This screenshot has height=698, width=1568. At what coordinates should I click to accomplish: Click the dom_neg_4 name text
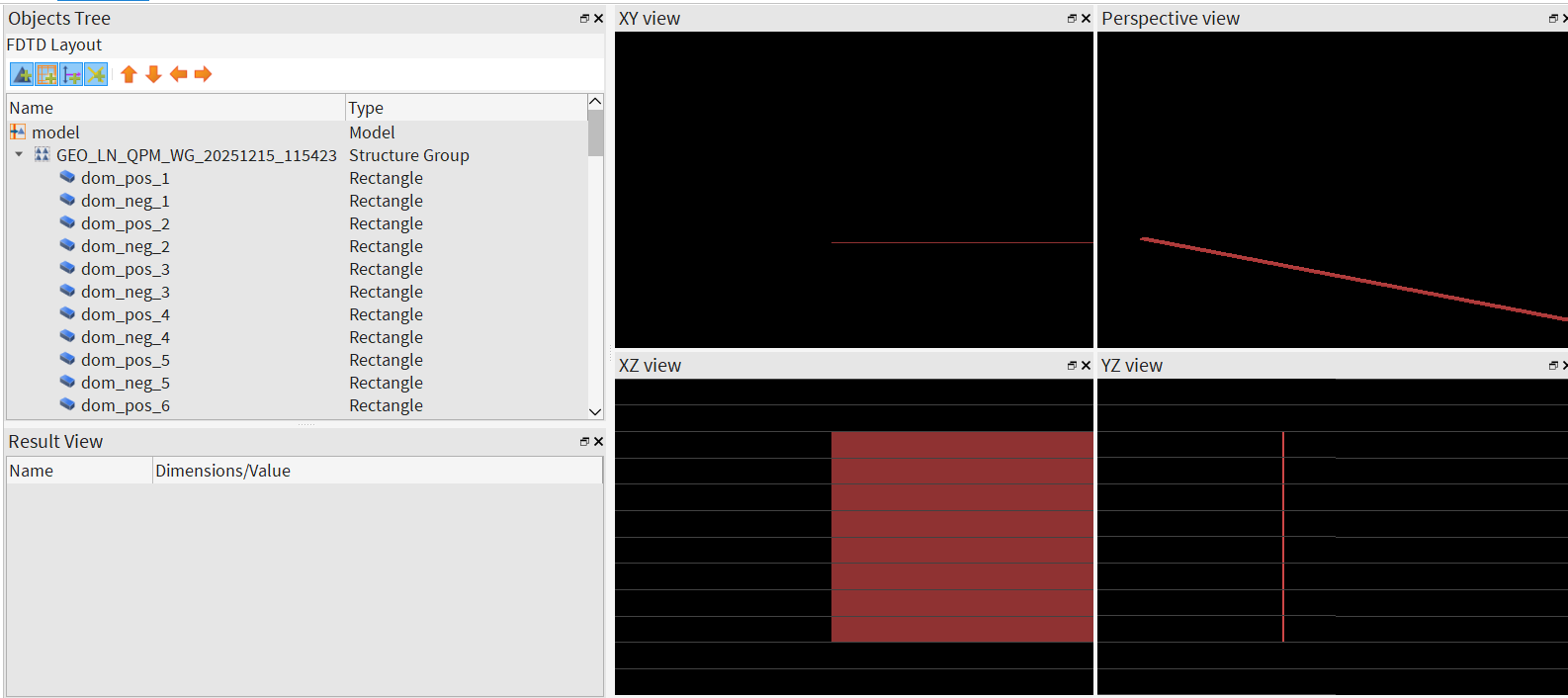point(126,337)
